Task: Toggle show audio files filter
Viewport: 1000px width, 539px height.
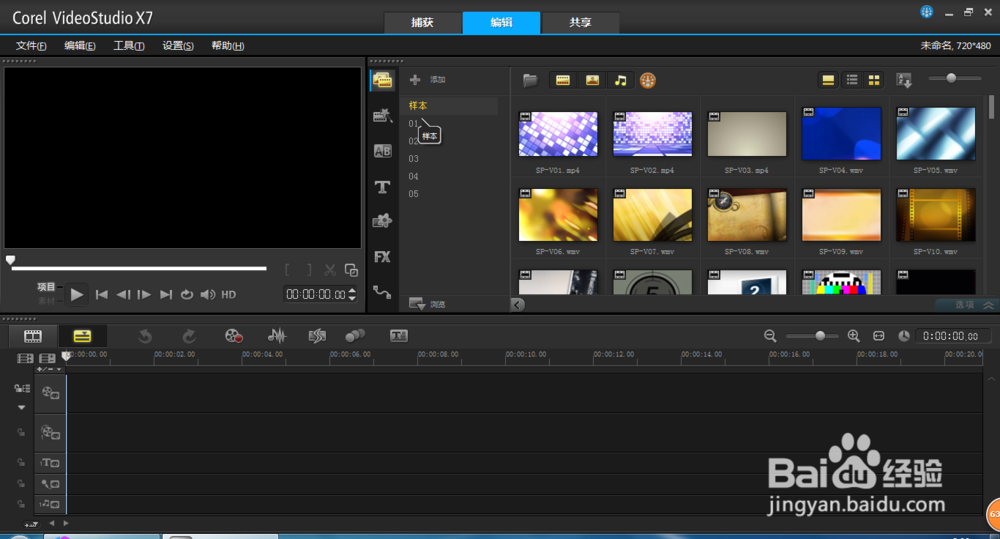Action: coord(621,80)
